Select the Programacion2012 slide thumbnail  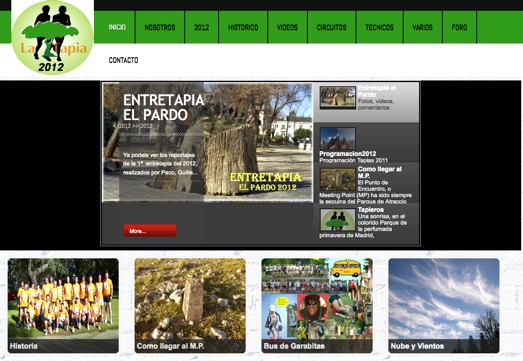pyautogui.click(x=338, y=138)
